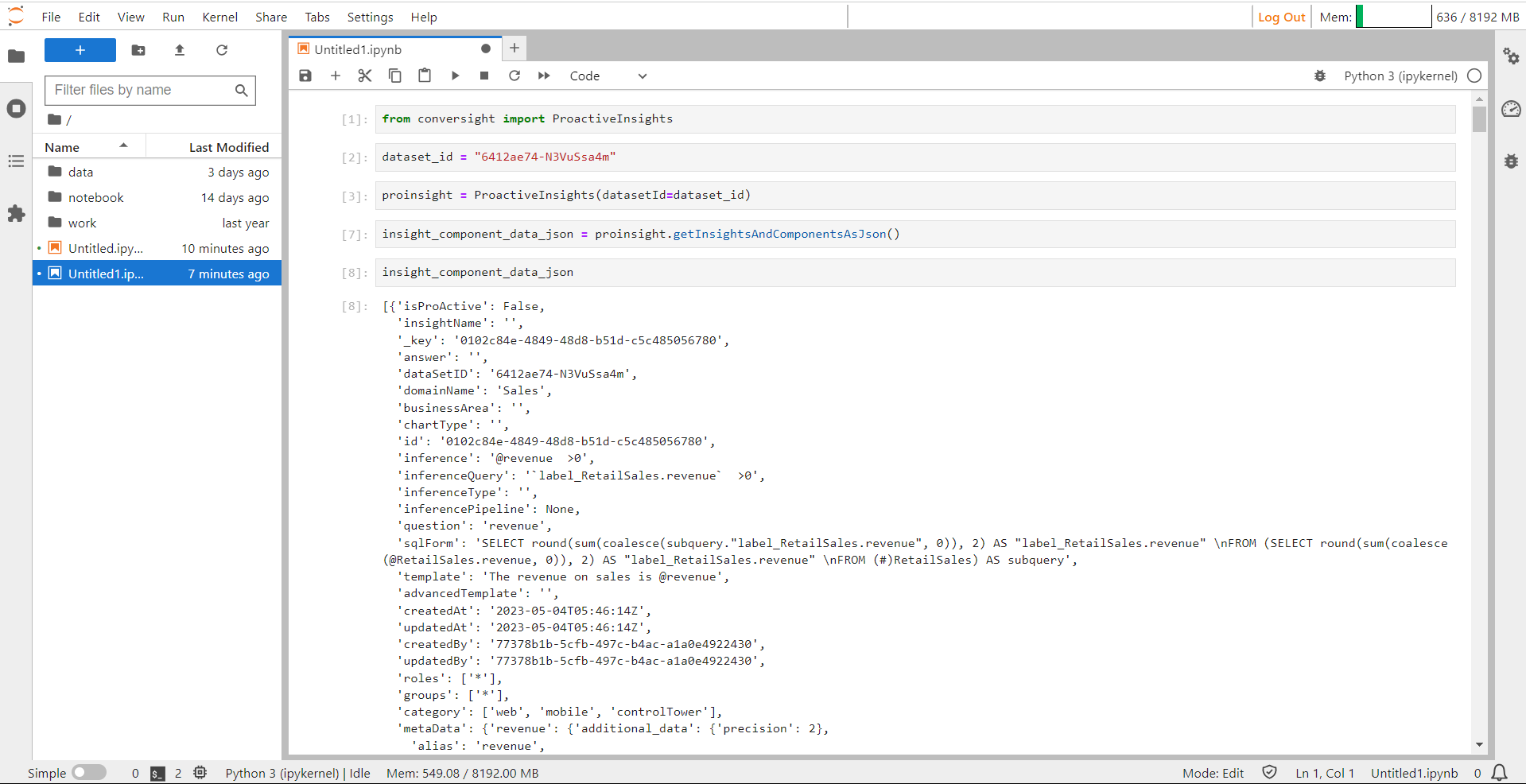This screenshot has height=784, width=1526.
Task: Sort files by Last Modified header
Action: (214, 147)
